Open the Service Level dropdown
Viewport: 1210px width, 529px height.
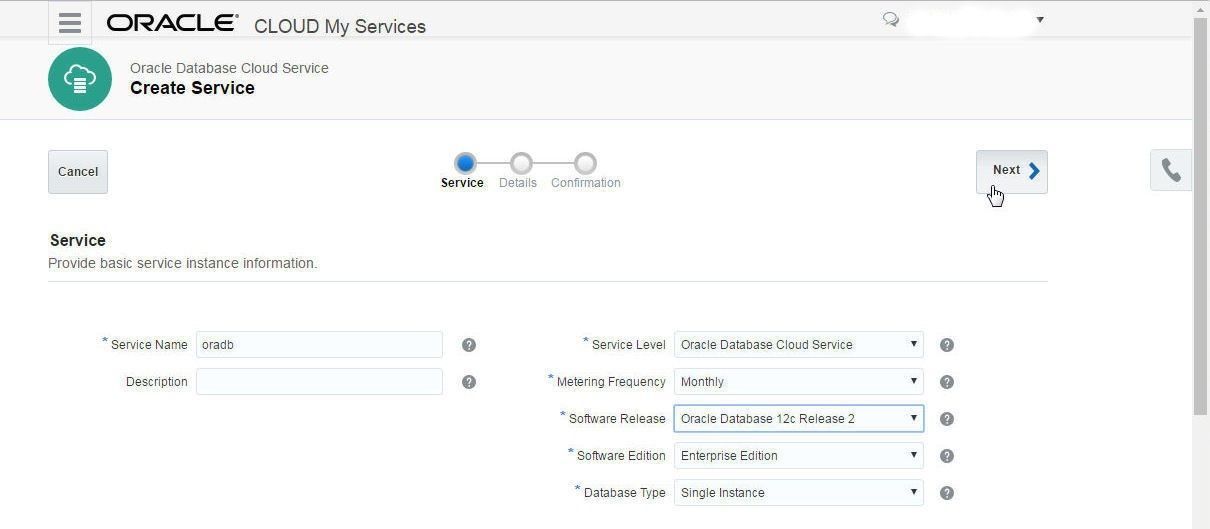(x=799, y=345)
